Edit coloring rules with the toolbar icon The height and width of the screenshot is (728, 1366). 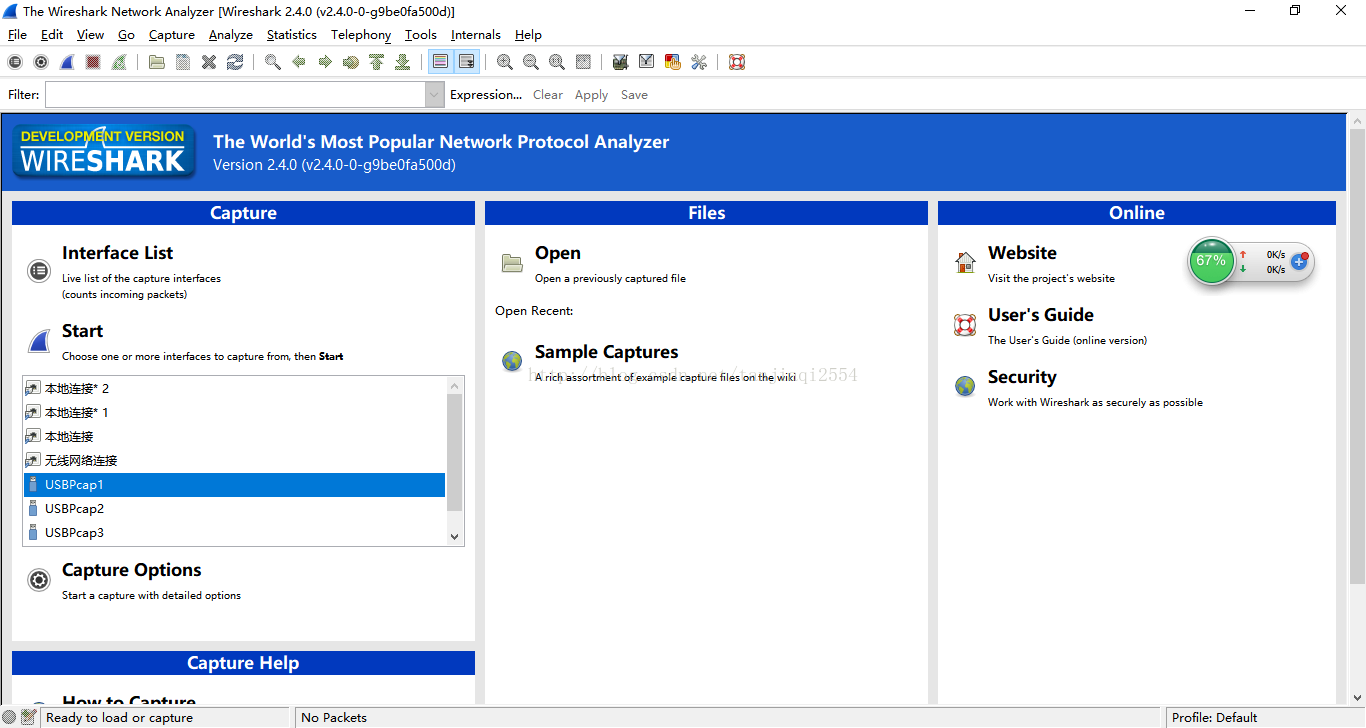click(673, 62)
